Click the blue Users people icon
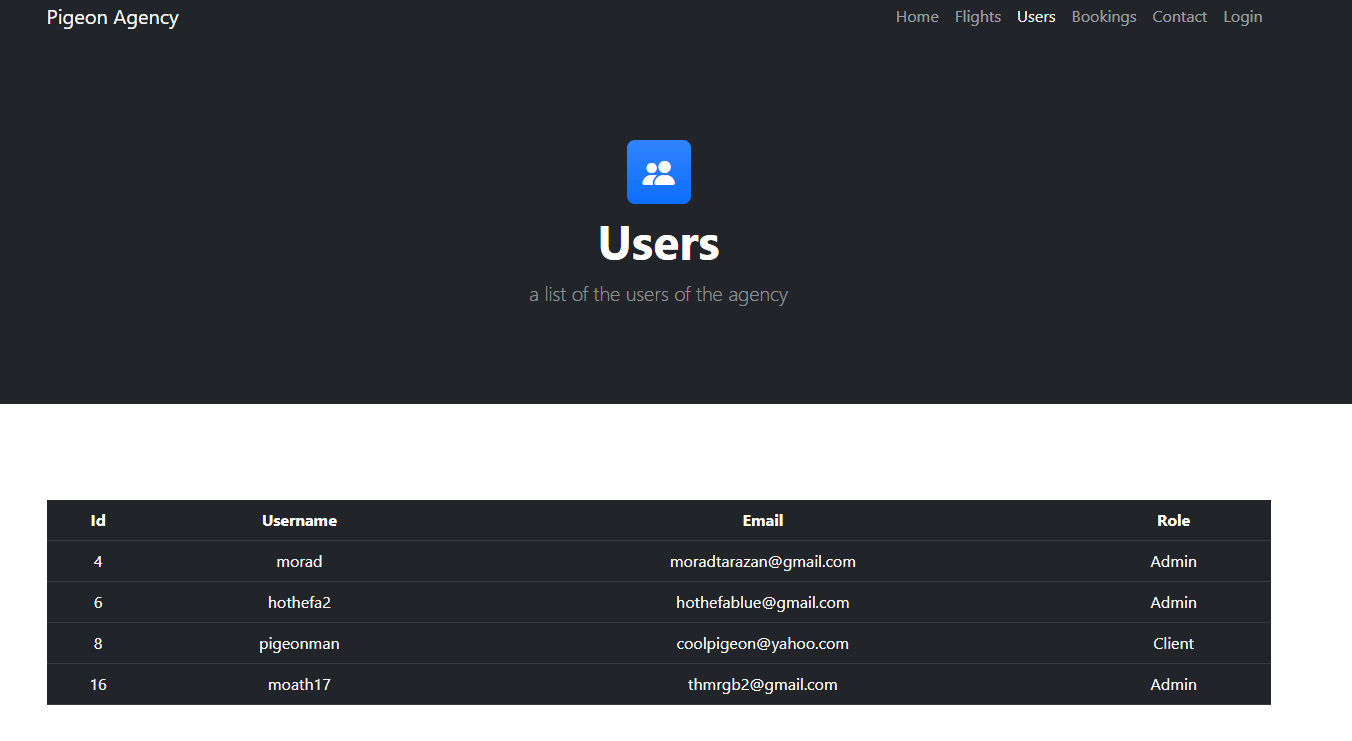This screenshot has height=741, width=1352. click(658, 171)
